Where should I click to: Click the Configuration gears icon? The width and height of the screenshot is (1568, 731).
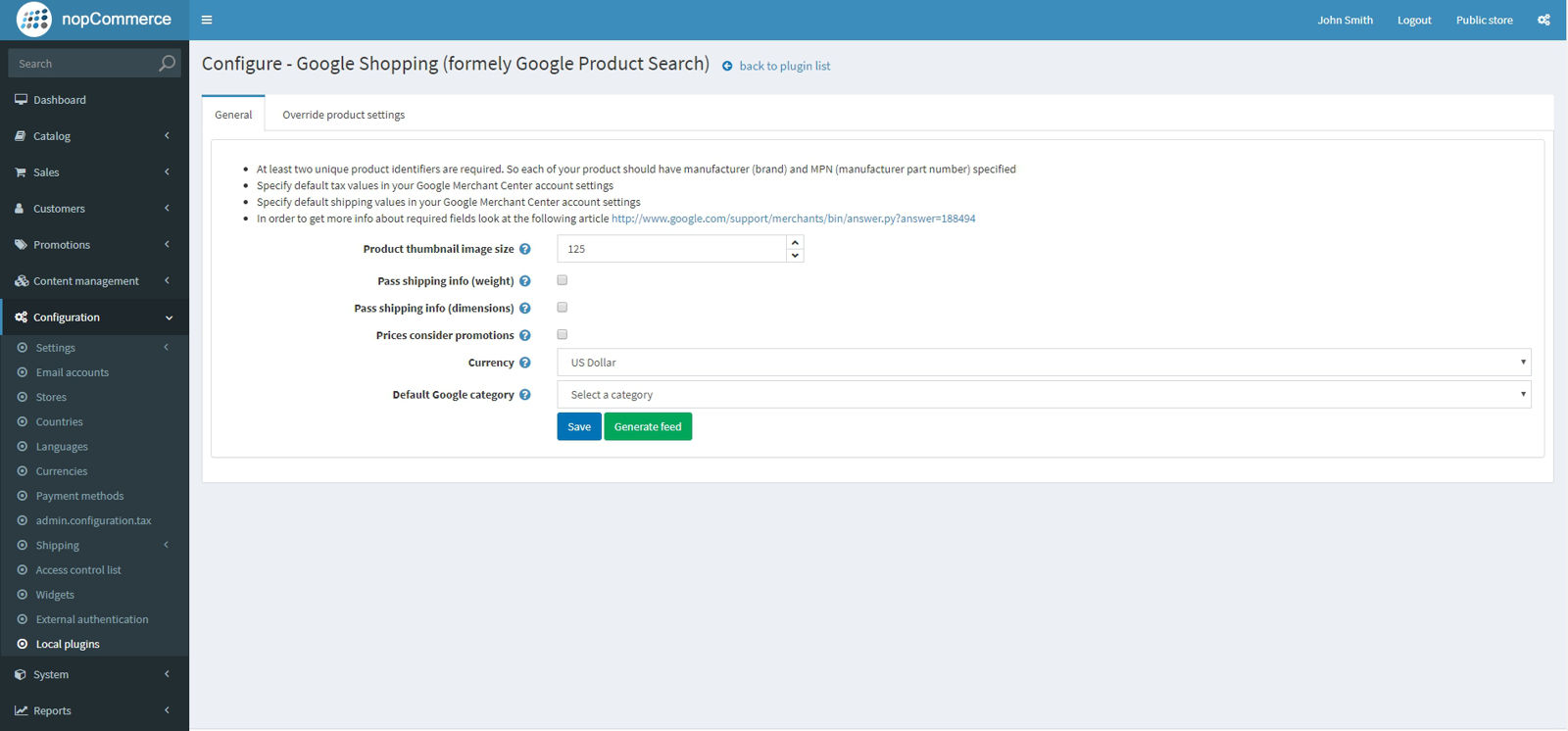22,317
